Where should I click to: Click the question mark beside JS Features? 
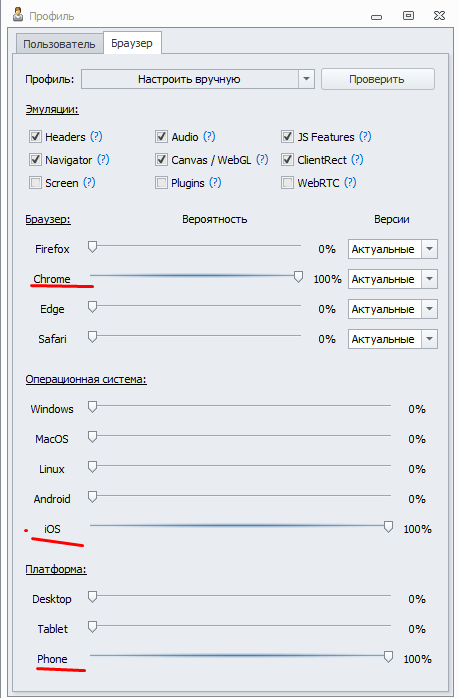point(365,137)
